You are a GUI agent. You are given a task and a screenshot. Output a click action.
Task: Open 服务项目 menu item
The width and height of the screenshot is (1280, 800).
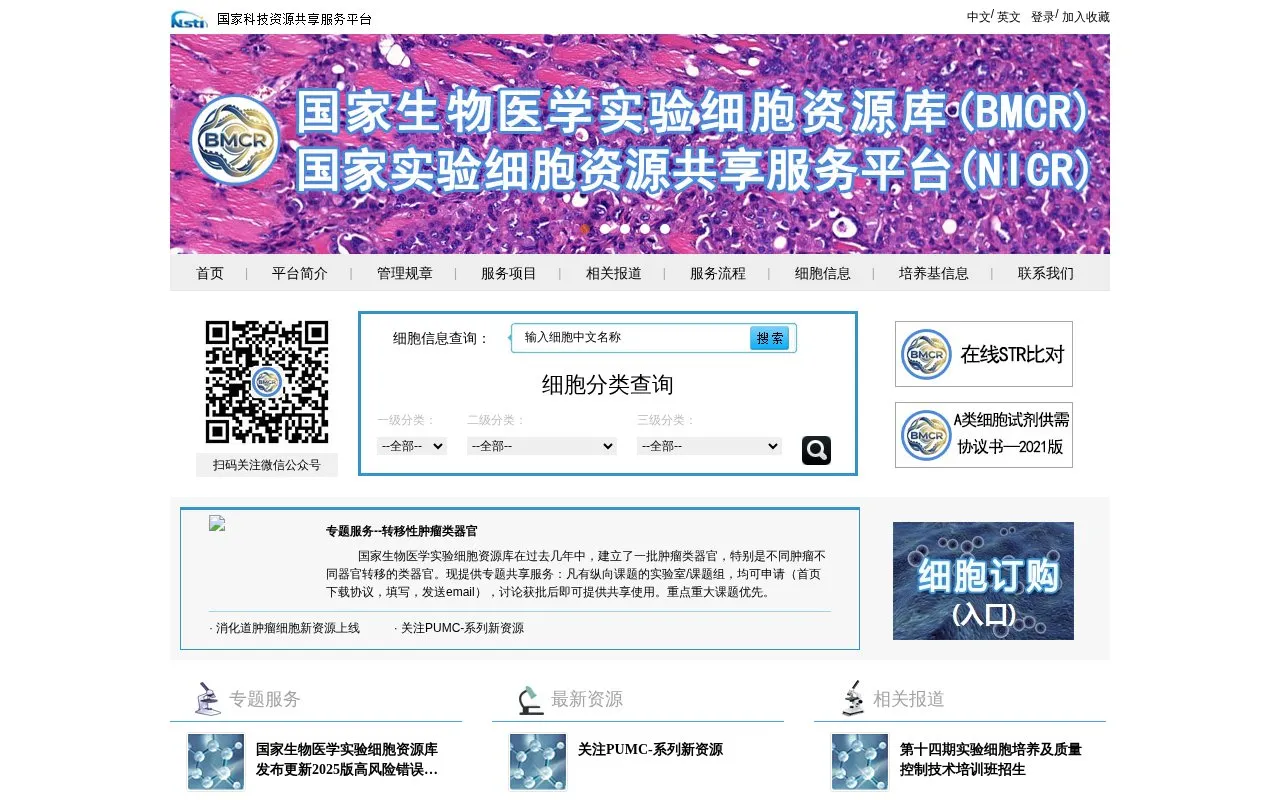pyautogui.click(x=509, y=273)
